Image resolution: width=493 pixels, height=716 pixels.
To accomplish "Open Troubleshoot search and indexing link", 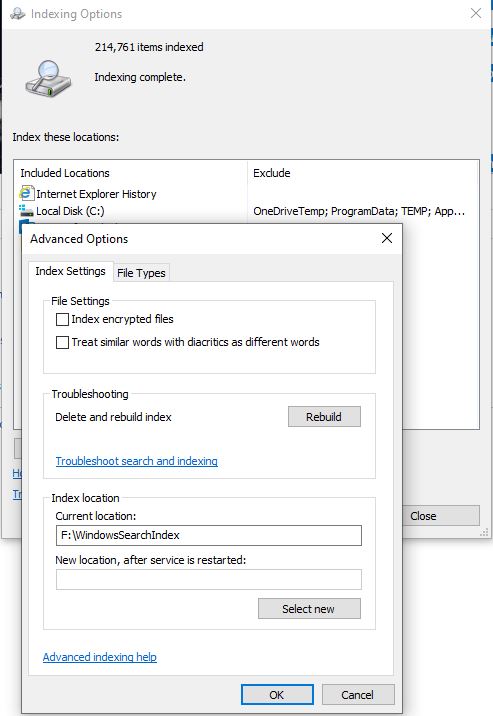I will pyautogui.click(x=136, y=461).
